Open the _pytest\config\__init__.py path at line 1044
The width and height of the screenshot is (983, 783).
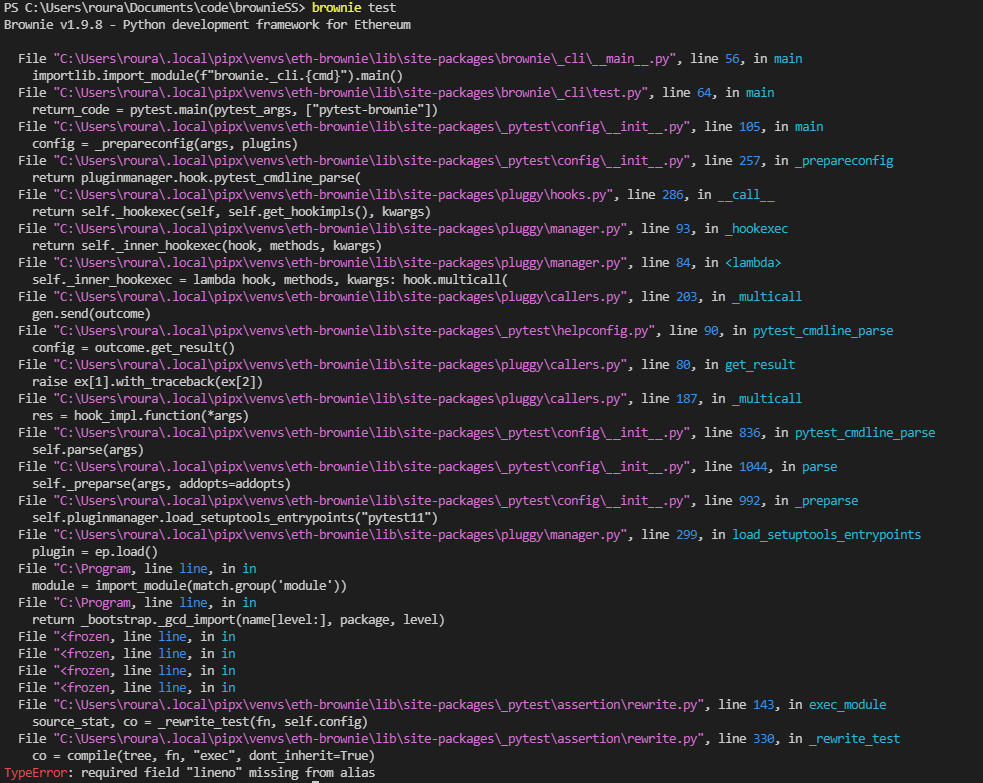click(x=372, y=466)
